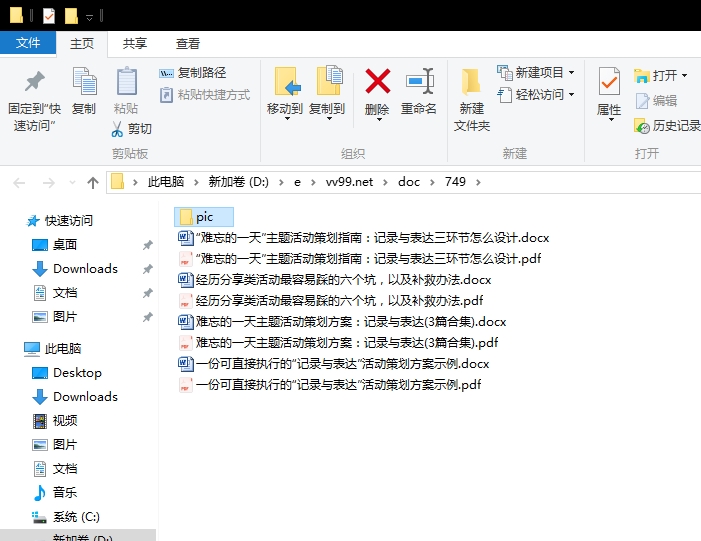Click Paste shortcut (粘贴快捷方式) option
This screenshot has width=701, height=541.
pos(205,95)
